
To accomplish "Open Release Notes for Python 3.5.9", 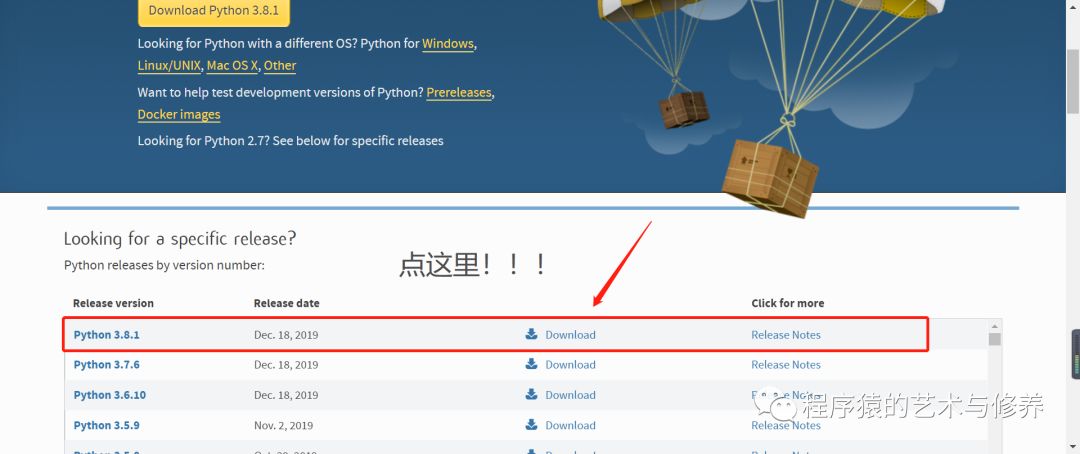I will 786,425.
